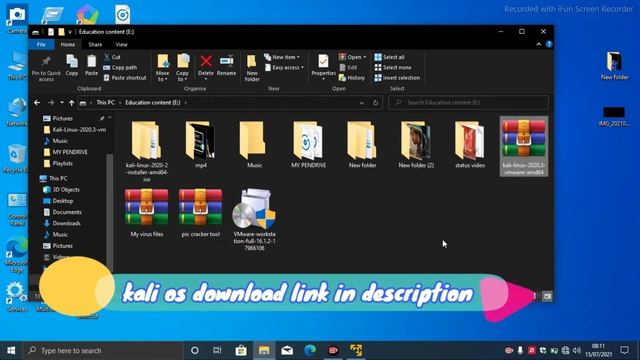Click Edit in Open group
This screenshot has height=360, width=640.
coord(348,67)
